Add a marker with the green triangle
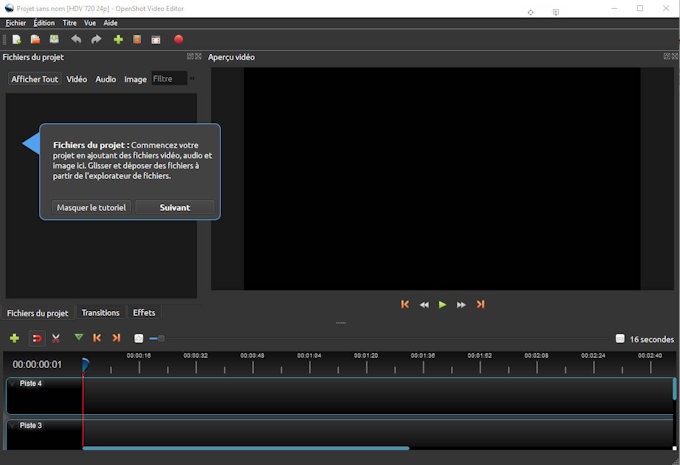Viewport: 680px width, 465px height. click(x=78, y=337)
